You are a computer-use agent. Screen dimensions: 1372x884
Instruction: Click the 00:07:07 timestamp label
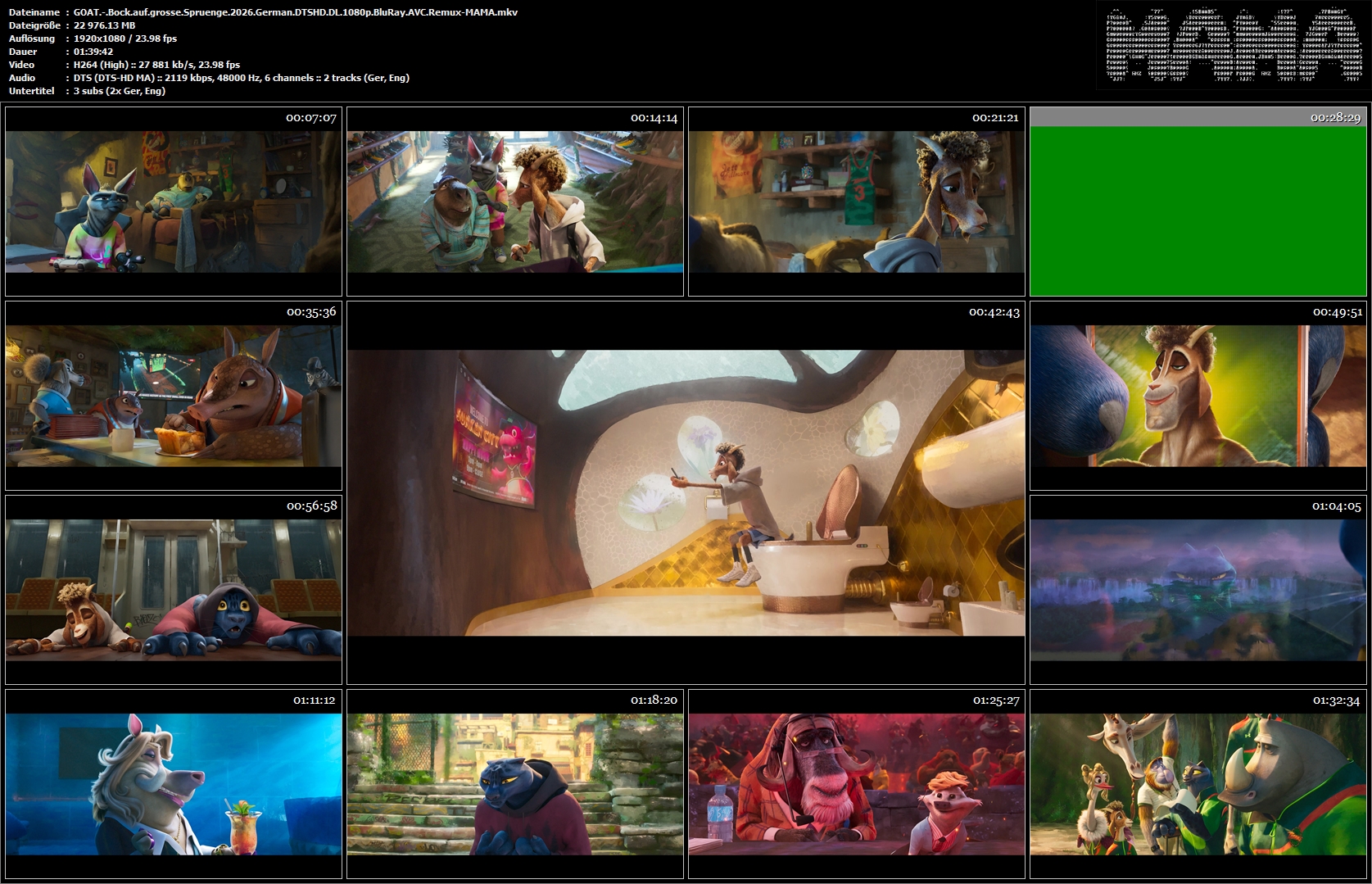[311, 118]
